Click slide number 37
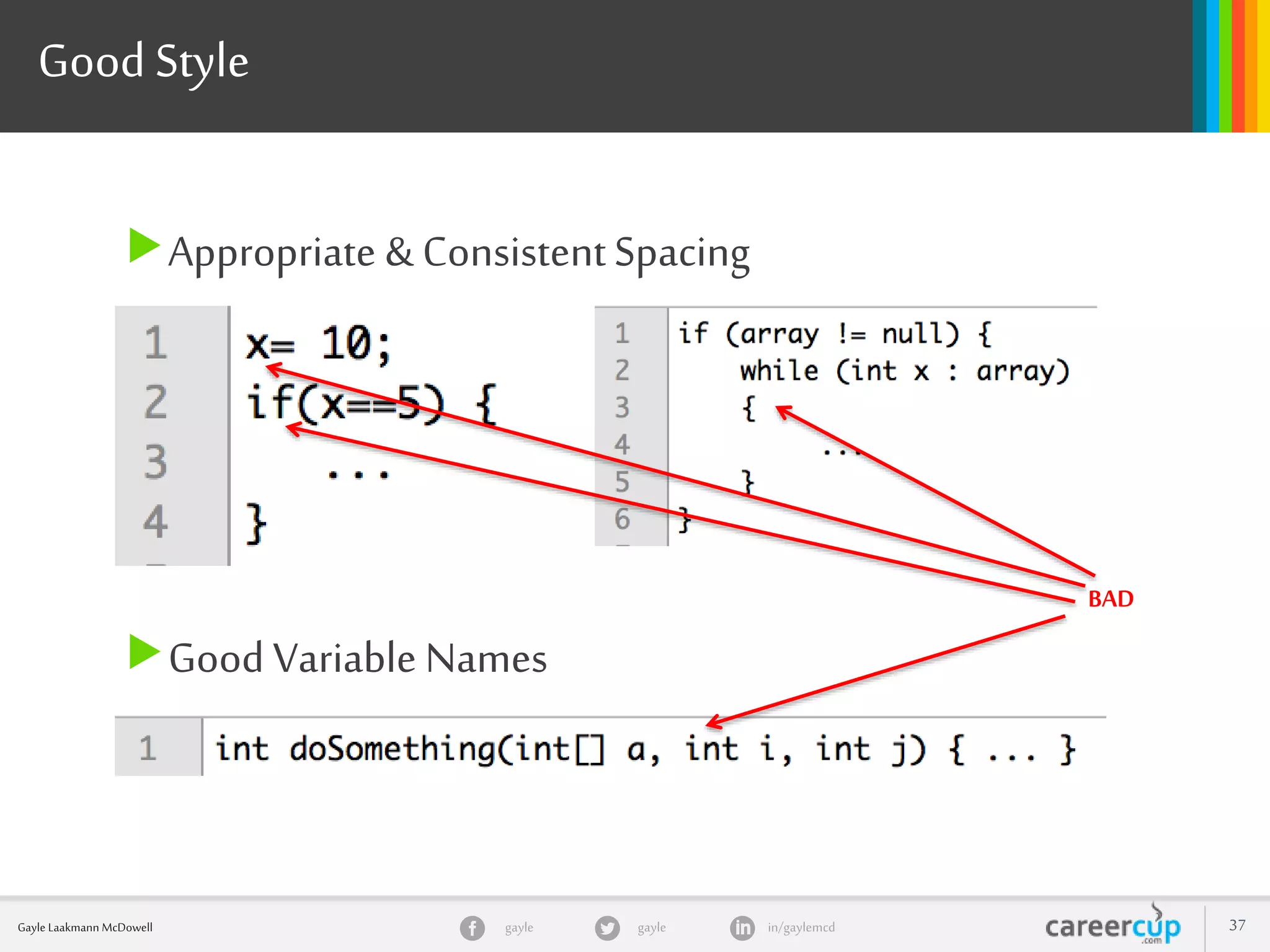 [x=1237, y=925]
